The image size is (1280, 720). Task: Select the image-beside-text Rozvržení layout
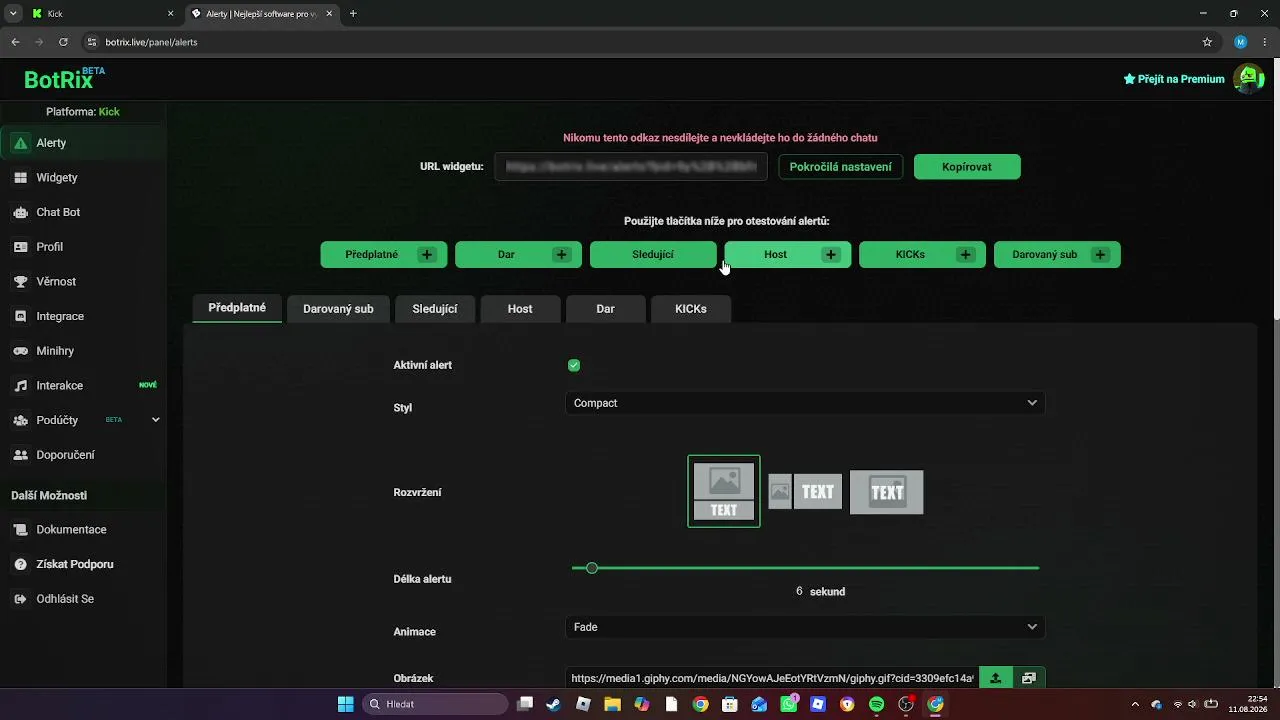[805, 492]
